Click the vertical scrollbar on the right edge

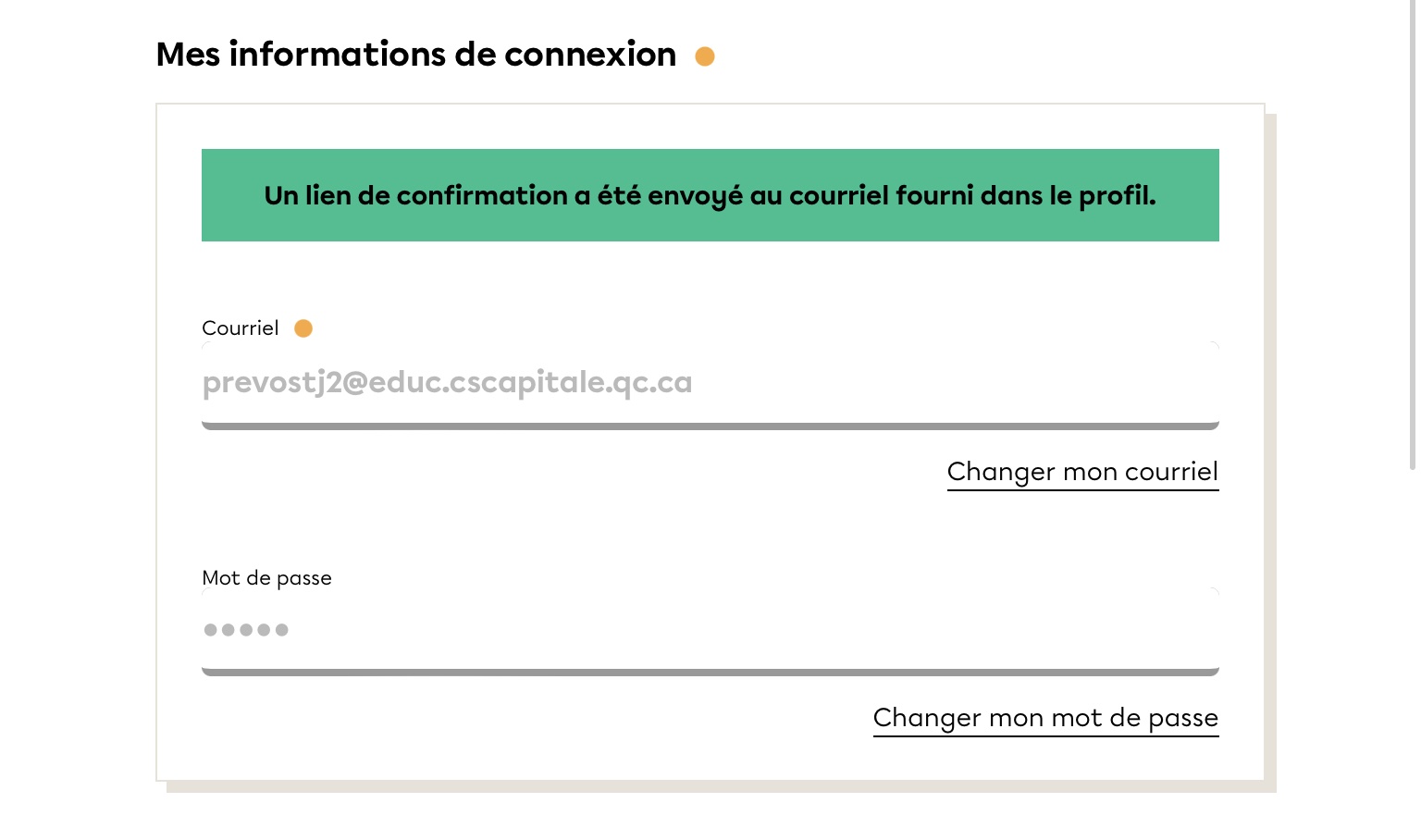[1413, 231]
